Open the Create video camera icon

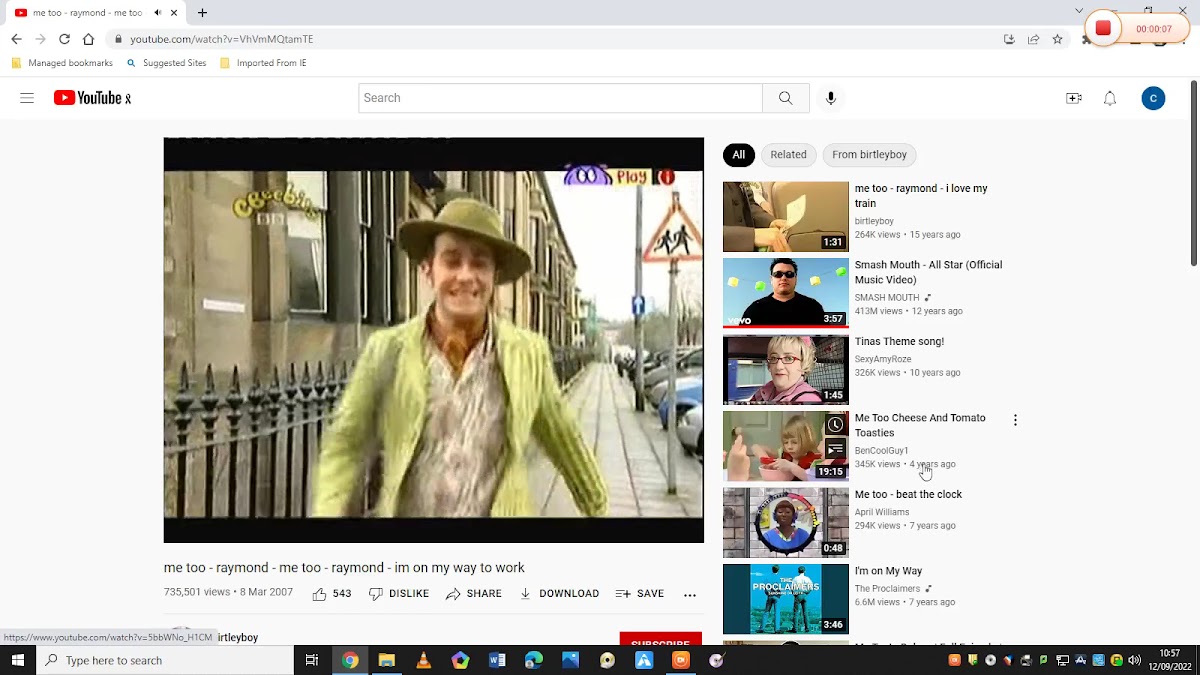point(1074,98)
